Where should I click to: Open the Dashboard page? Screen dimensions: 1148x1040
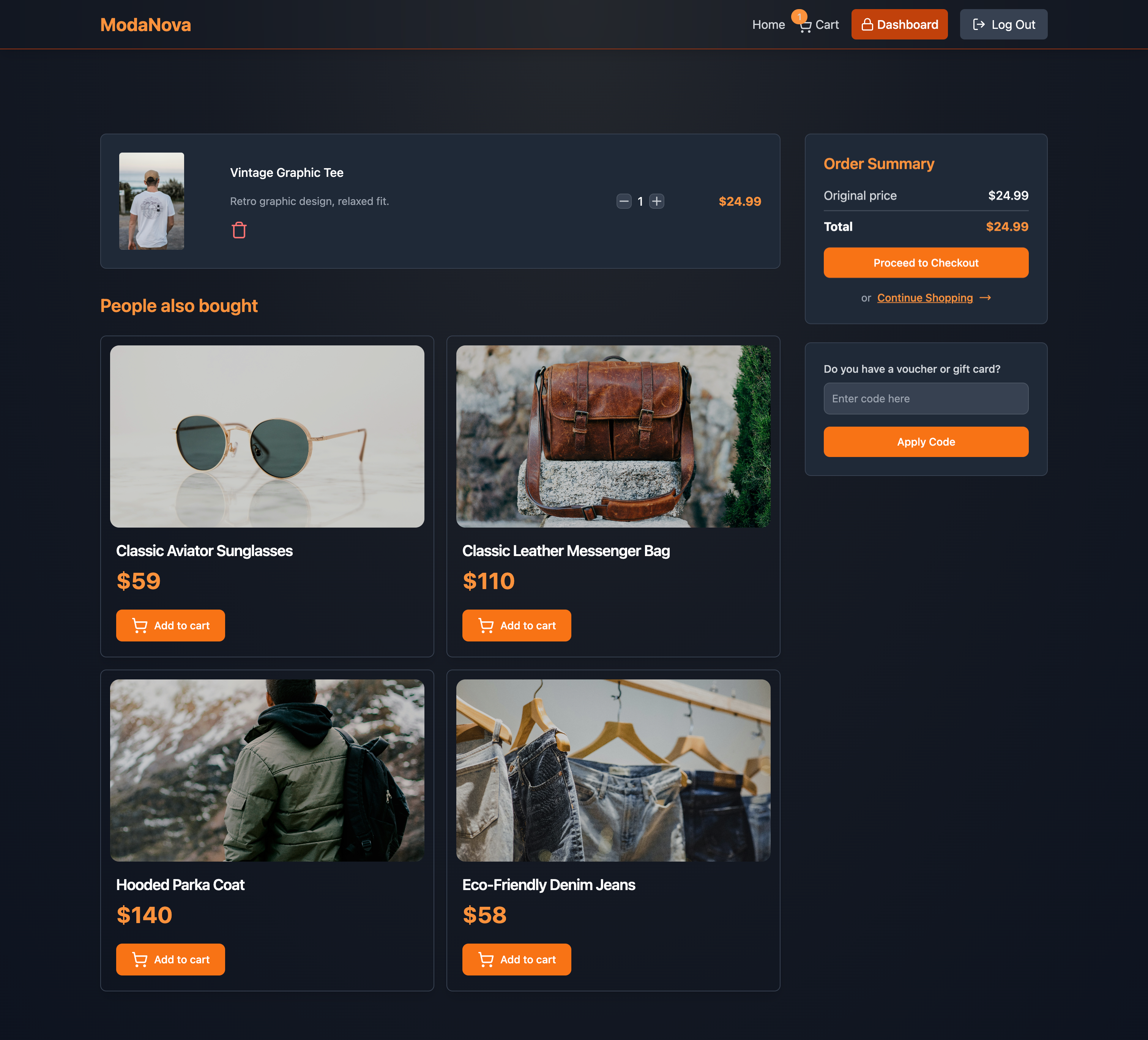(x=899, y=24)
